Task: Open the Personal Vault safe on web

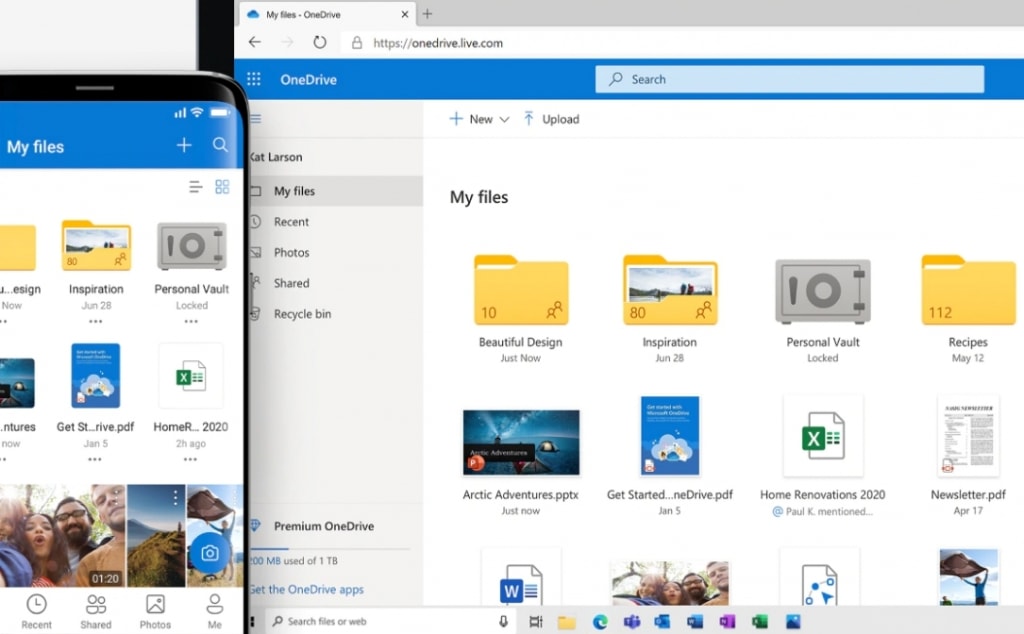Action: 822,291
